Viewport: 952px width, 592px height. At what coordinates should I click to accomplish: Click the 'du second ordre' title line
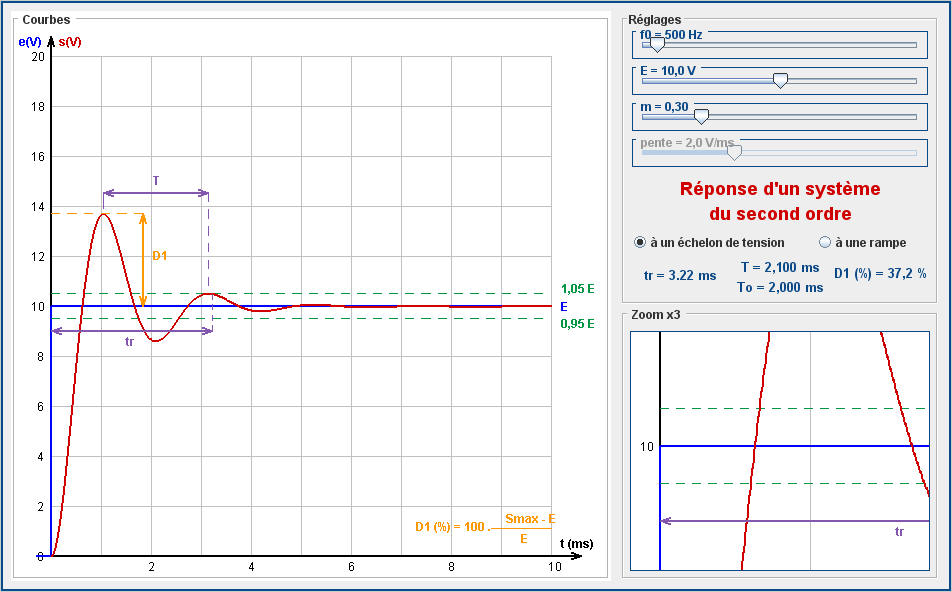tap(780, 214)
